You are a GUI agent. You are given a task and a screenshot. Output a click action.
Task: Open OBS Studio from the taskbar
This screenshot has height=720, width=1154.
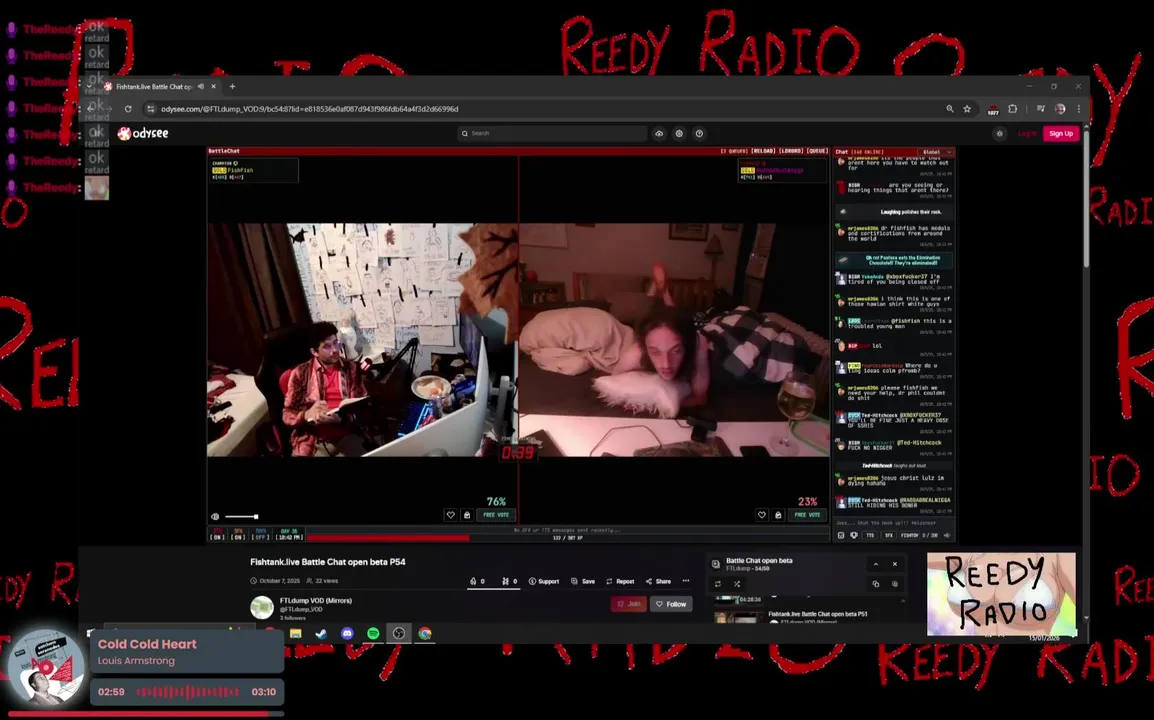(399, 633)
